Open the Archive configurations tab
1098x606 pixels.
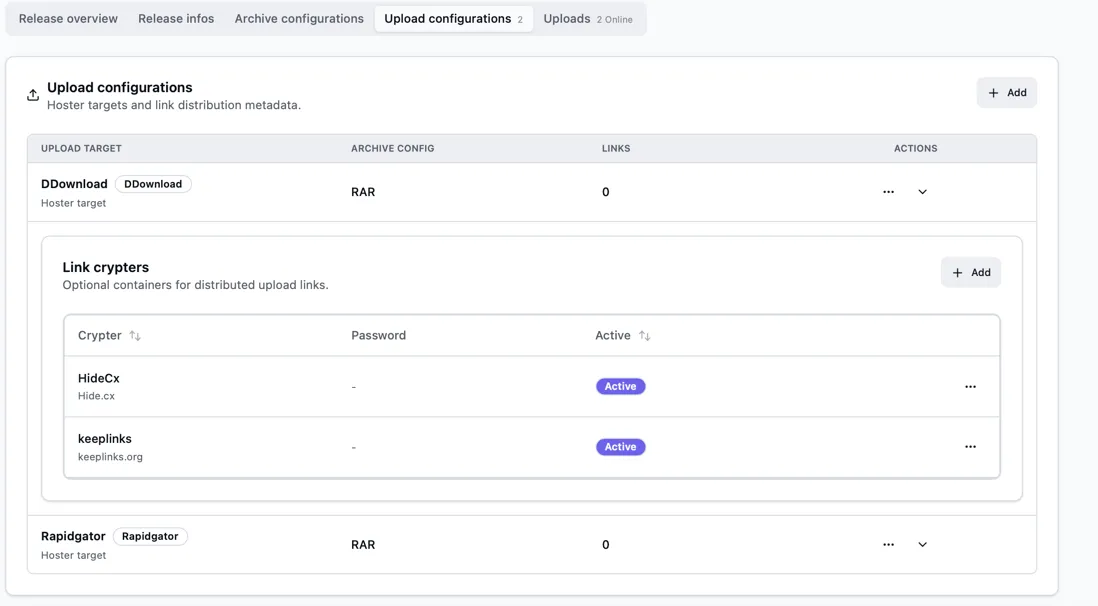pyautogui.click(x=299, y=19)
